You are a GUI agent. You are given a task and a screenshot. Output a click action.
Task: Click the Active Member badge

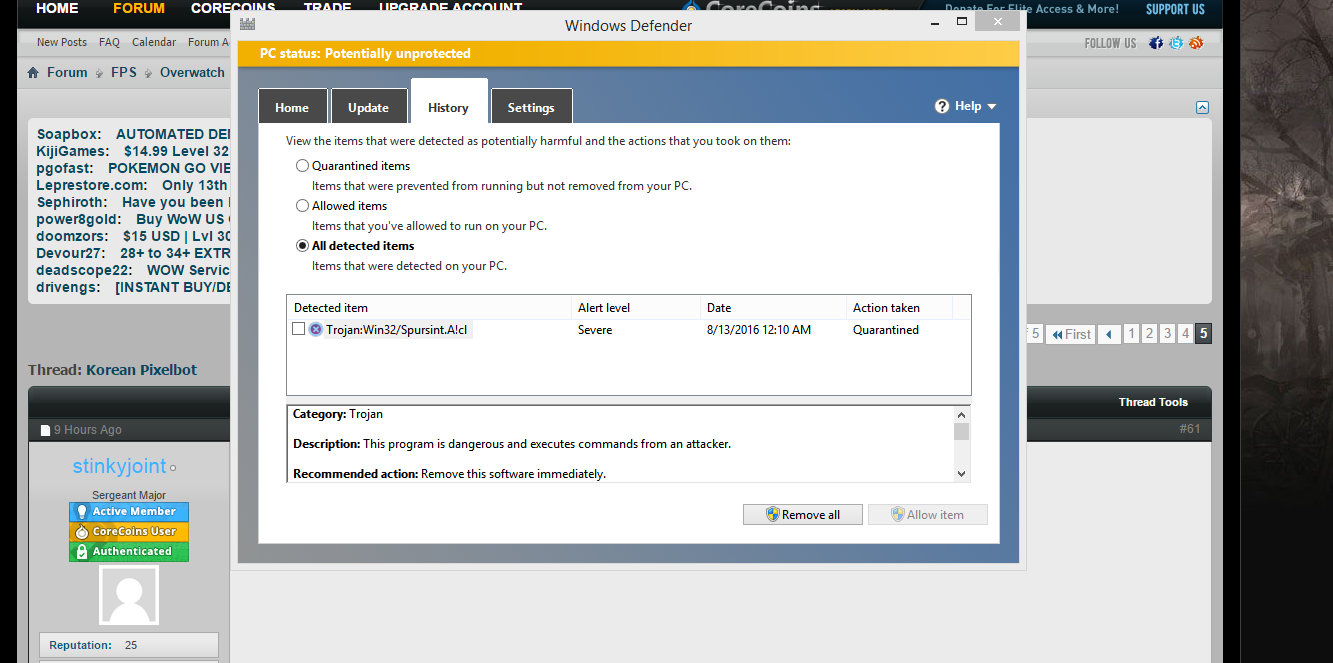[x=129, y=511]
